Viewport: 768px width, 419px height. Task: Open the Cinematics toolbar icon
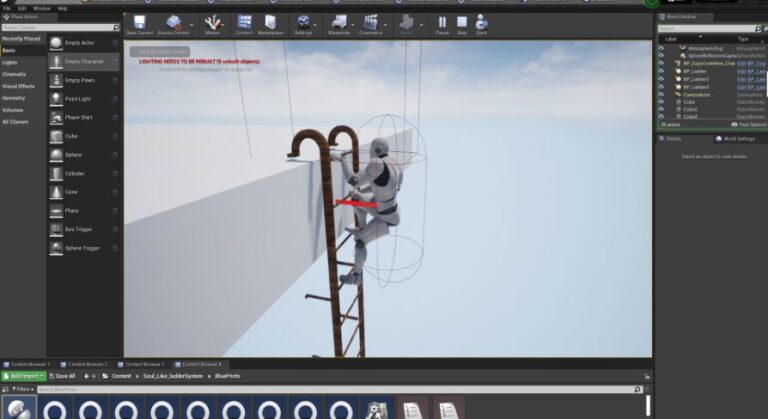coord(371,25)
